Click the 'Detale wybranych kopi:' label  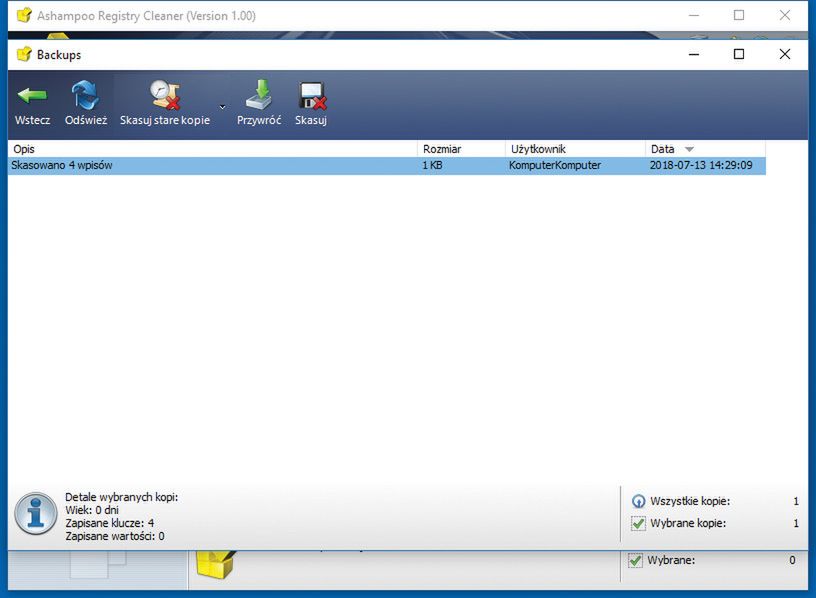coord(121,497)
